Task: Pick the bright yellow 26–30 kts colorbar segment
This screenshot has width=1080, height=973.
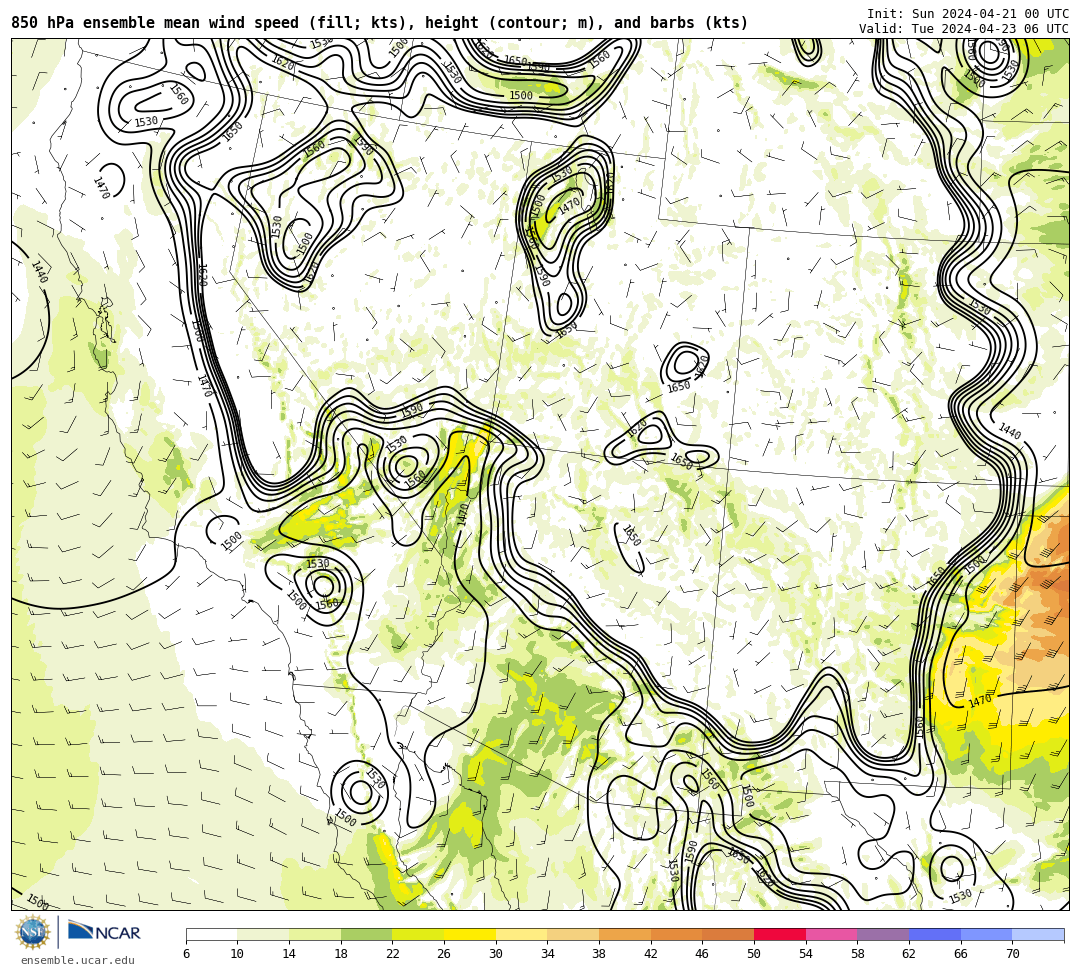Action: 470,934
